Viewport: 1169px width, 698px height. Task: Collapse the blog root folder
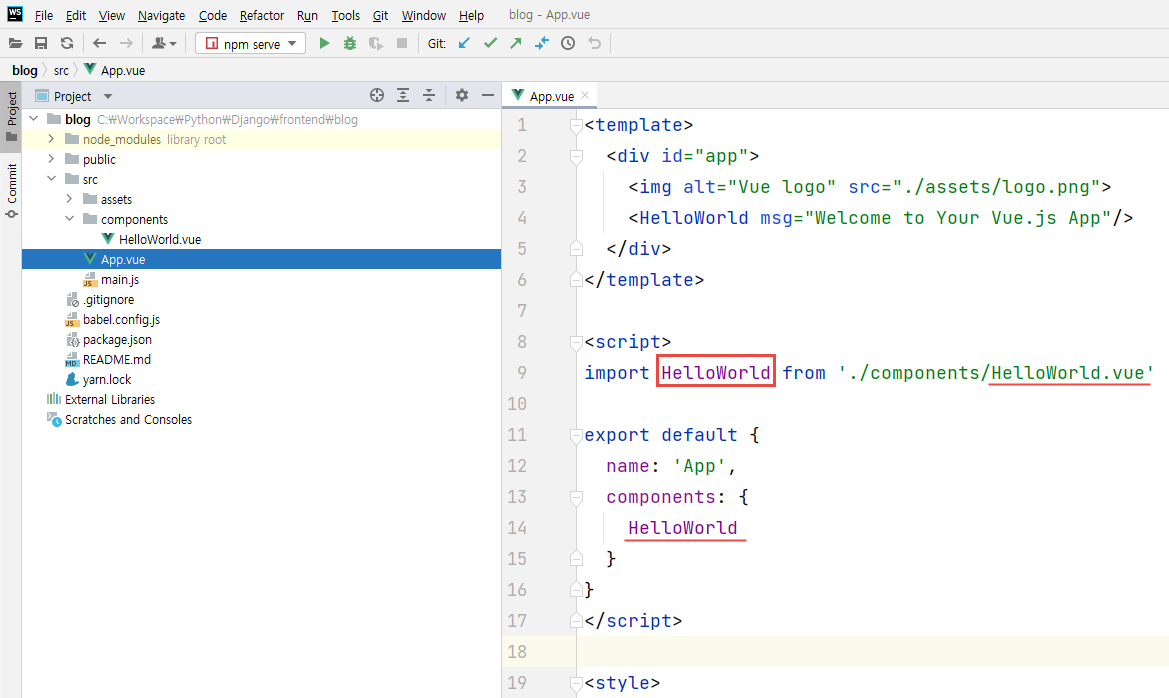tap(33, 119)
